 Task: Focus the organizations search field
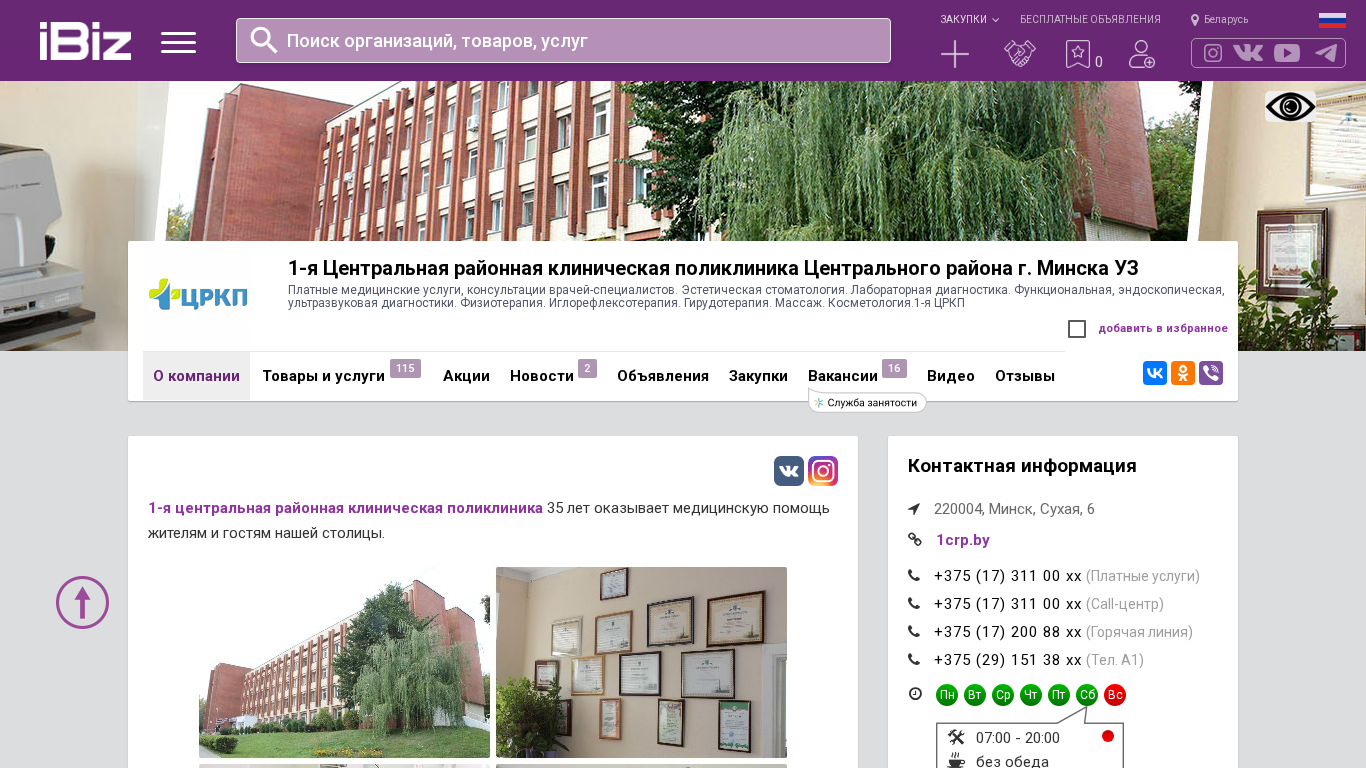[x=563, y=40]
